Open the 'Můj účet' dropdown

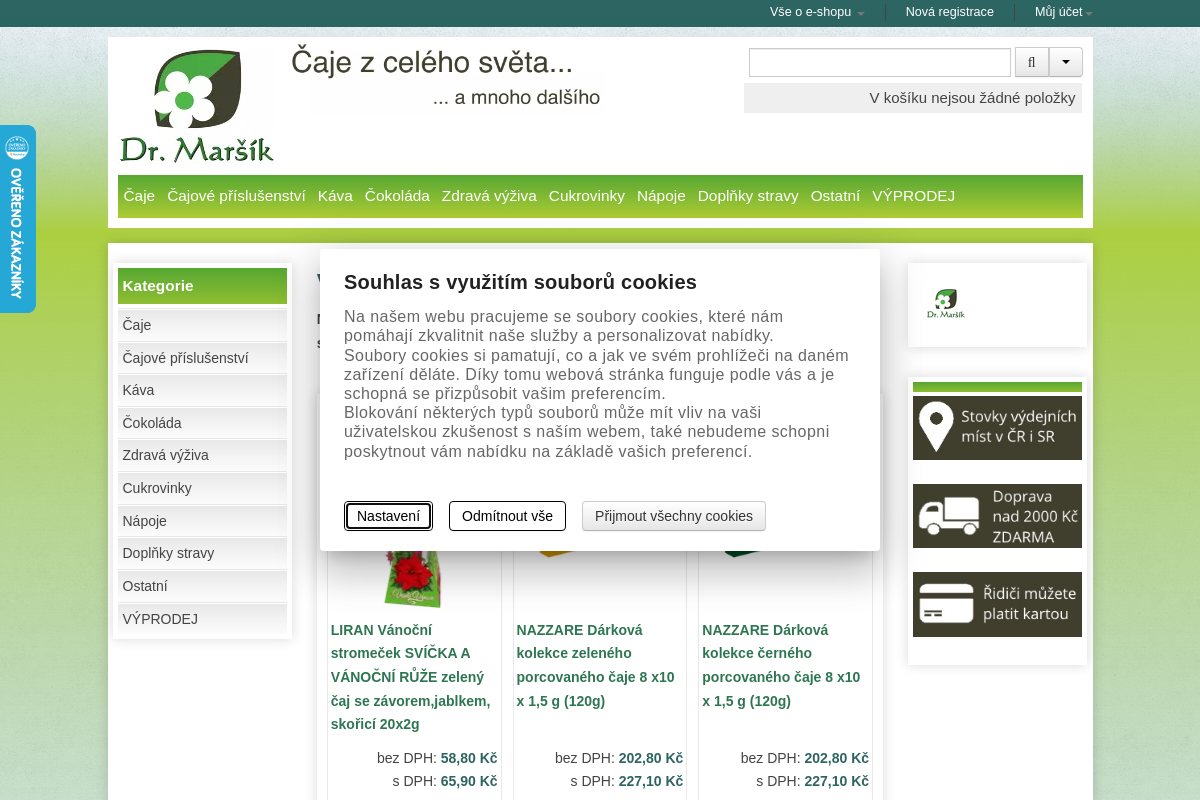pyautogui.click(x=1063, y=12)
